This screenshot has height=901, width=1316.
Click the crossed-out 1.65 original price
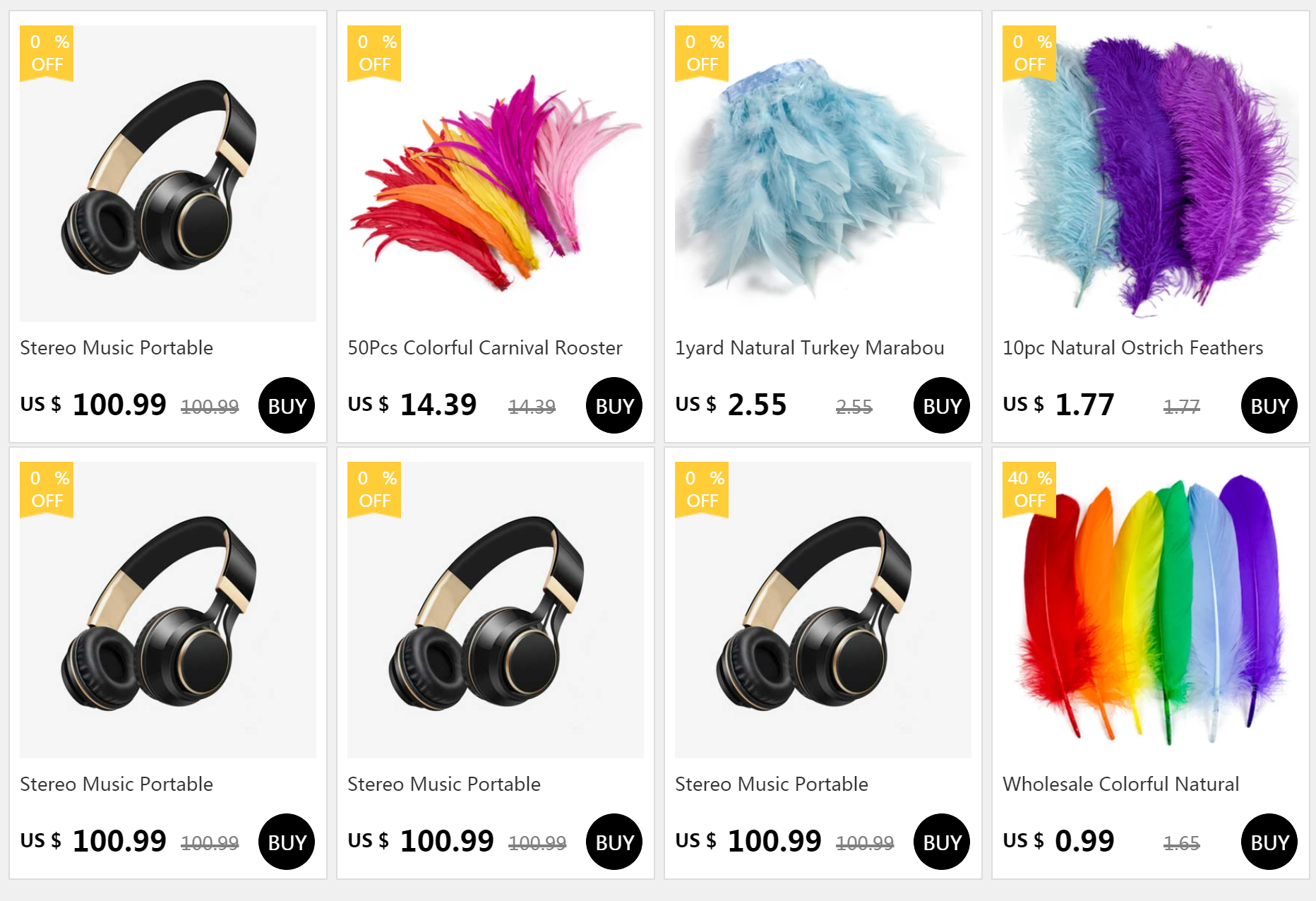pos(1182,843)
